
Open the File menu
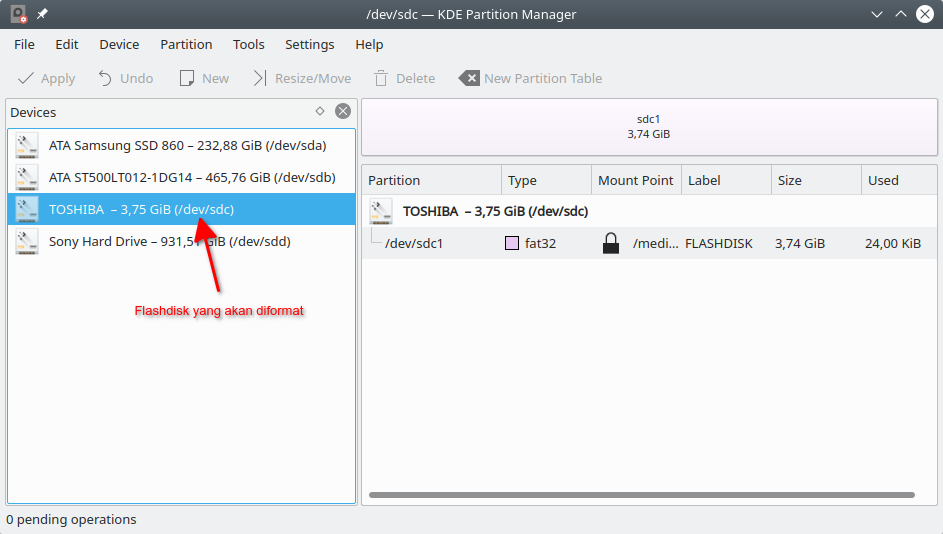pos(24,44)
